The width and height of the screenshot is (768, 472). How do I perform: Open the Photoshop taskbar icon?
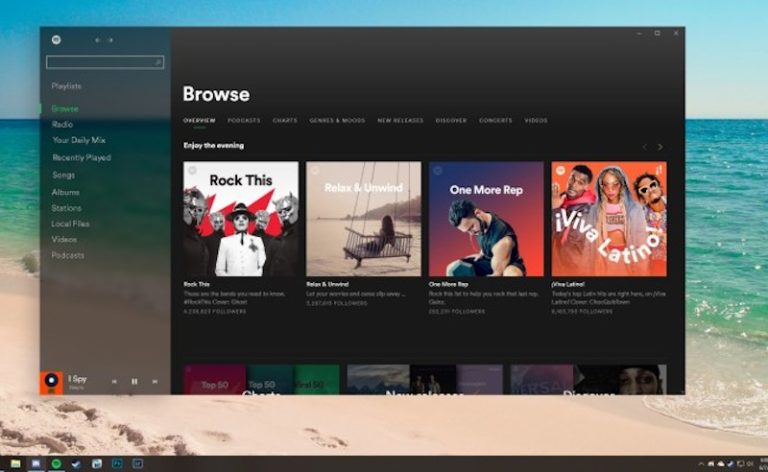point(117,464)
